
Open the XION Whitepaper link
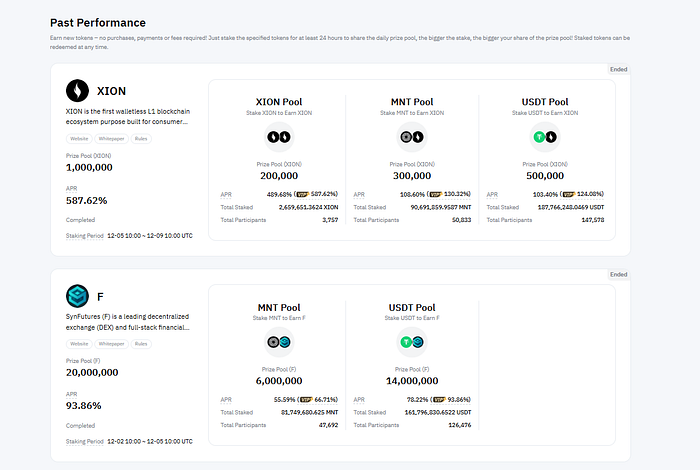click(x=112, y=139)
